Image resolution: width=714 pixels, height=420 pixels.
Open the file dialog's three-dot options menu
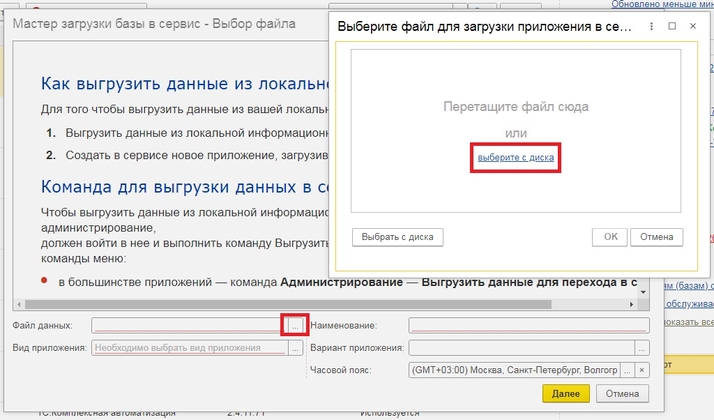(x=652, y=26)
